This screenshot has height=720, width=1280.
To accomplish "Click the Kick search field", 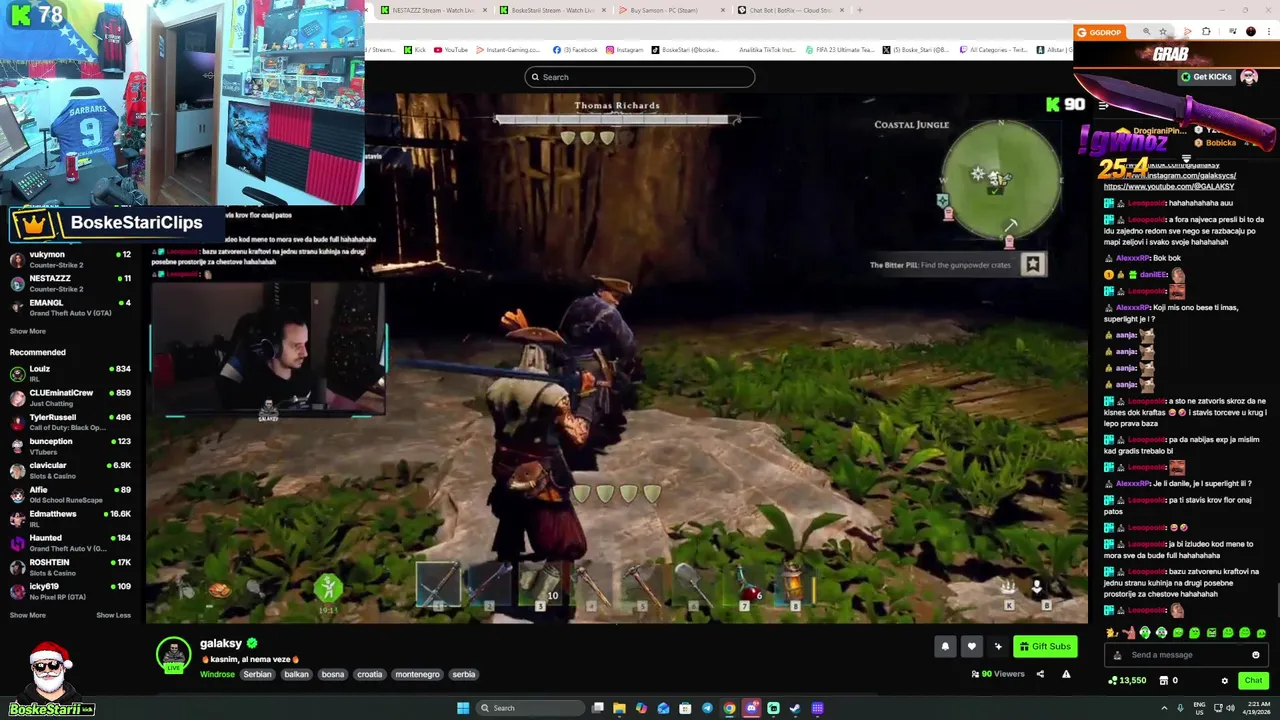I will 639,77.
